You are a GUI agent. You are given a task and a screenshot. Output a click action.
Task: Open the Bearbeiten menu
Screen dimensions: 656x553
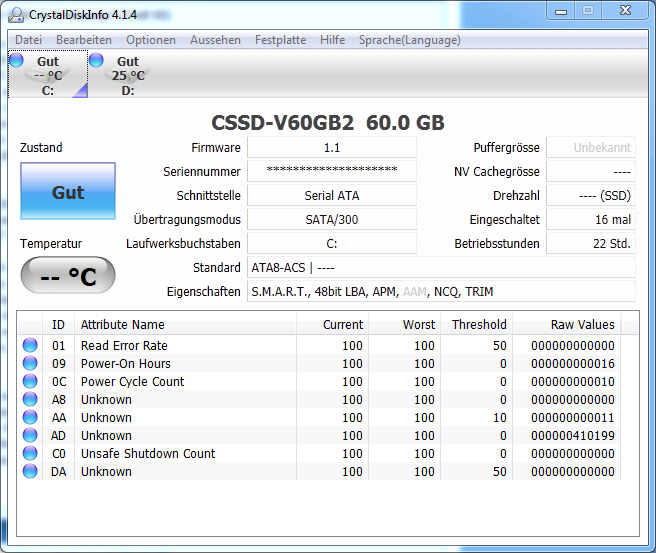point(84,40)
